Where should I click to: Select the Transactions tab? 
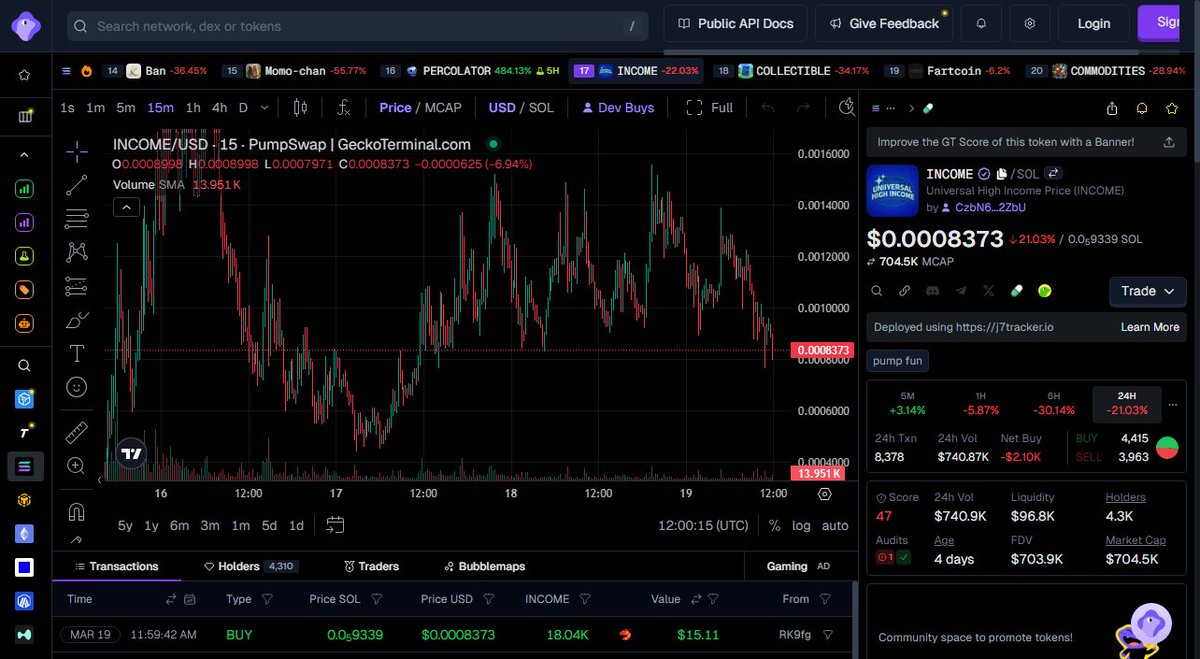(116, 566)
